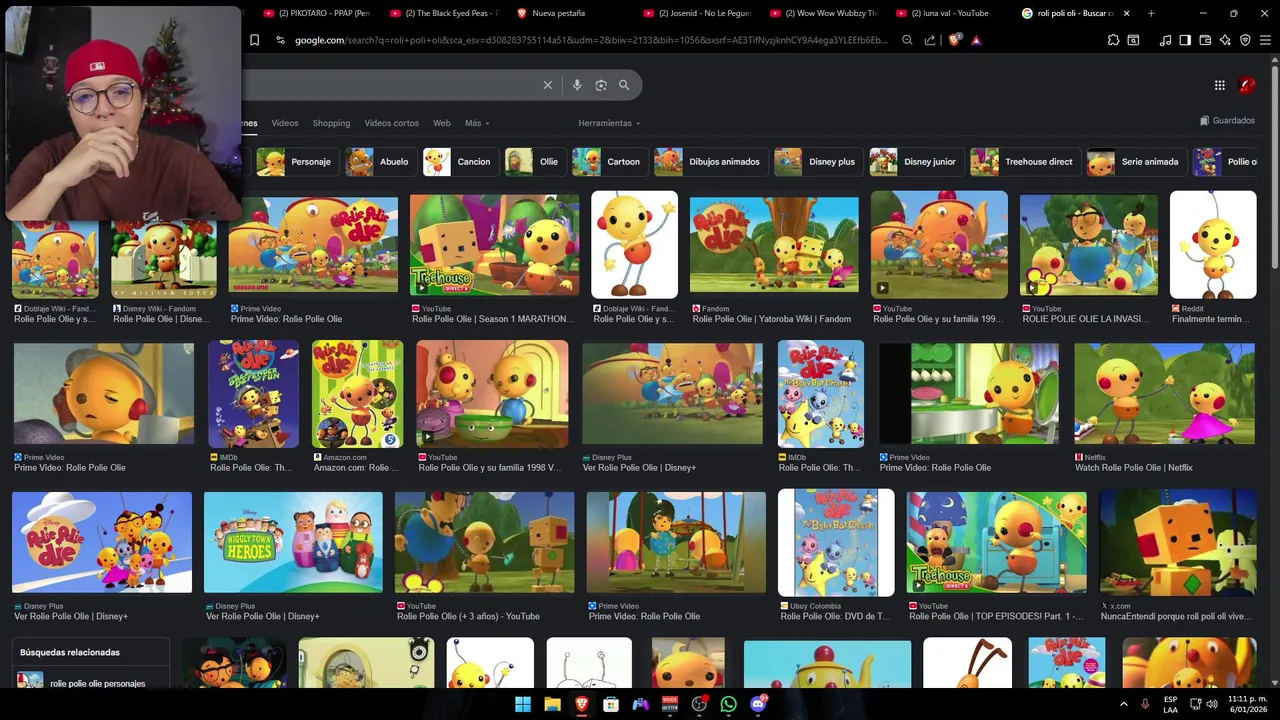The height and width of the screenshot is (720, 1280).
Task: Open Yatoroba Wiki Fandom image result
Action: (x=774, y=245)
